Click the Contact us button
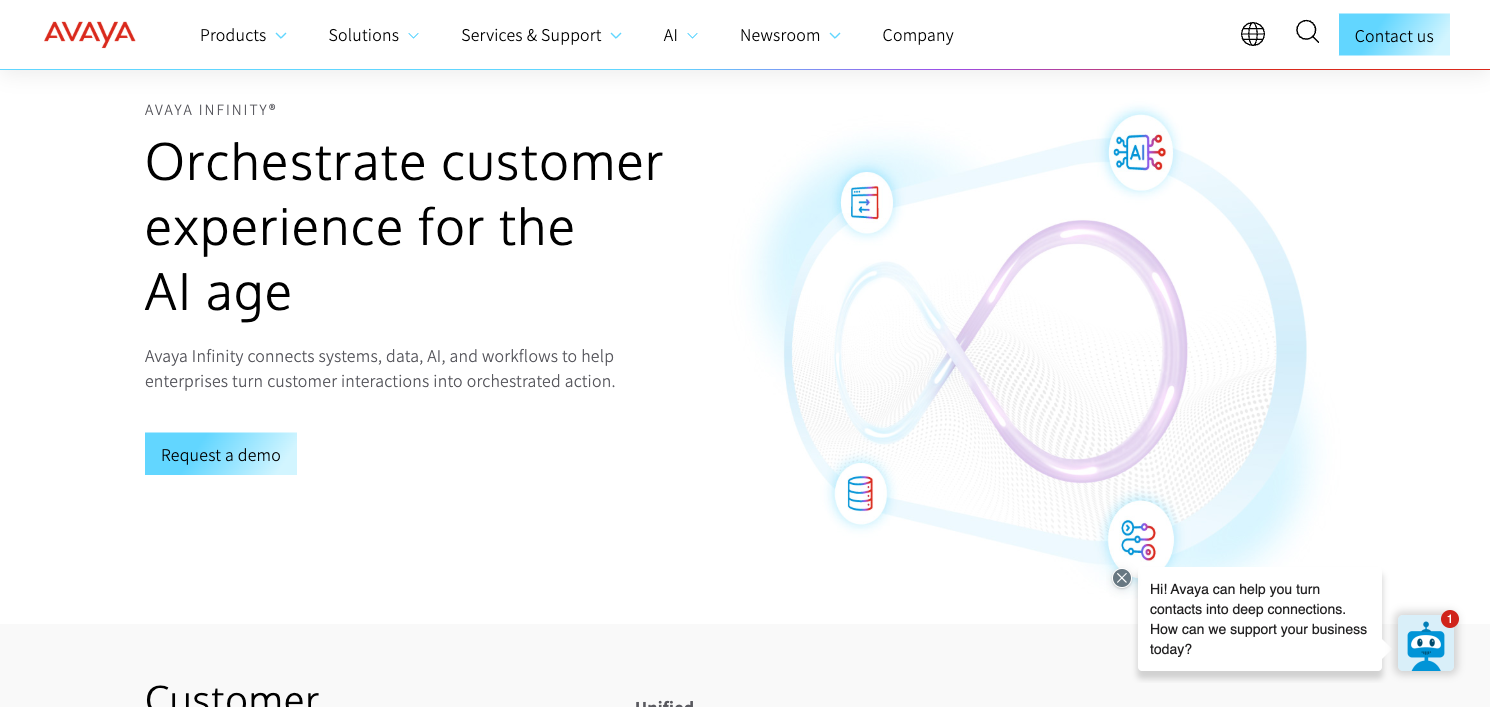This screenshot has height=707, width=1490. pyautogui.click(x=1394, y=35)
